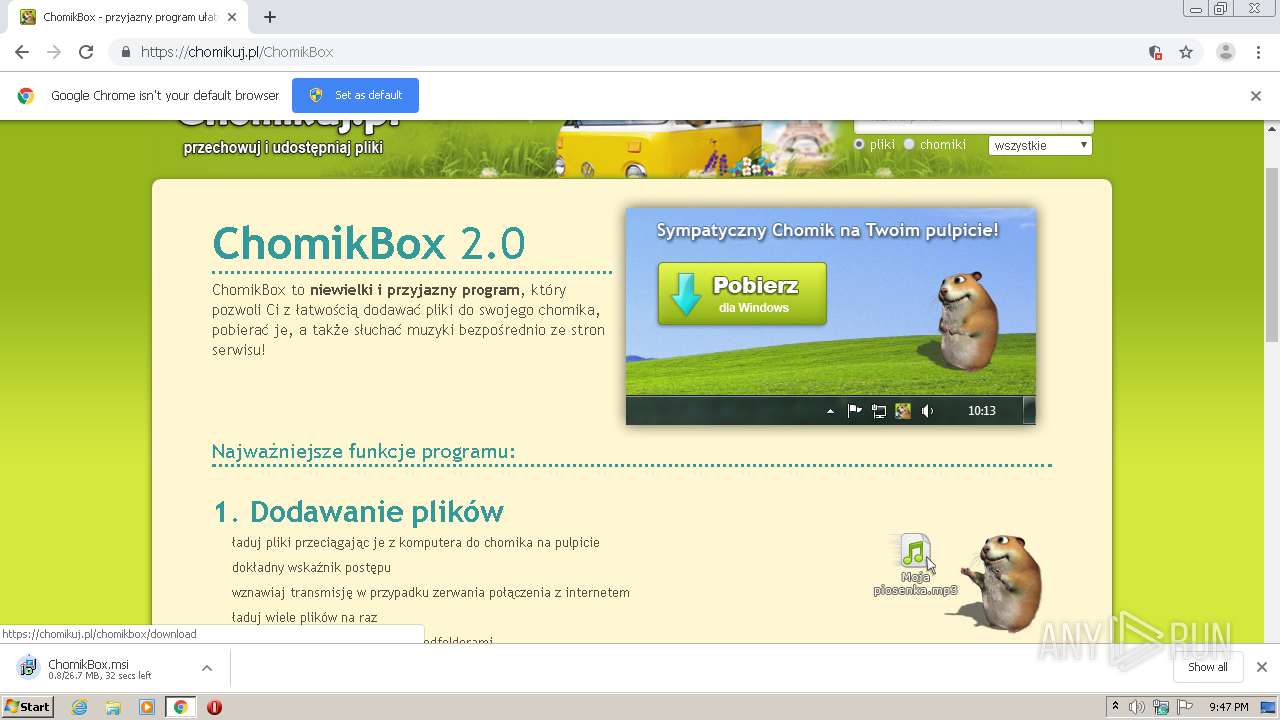Click the red Opera taskbar icon
Image resolution: width=1280 pixels, height=720 pixels.
pos(214,707)
